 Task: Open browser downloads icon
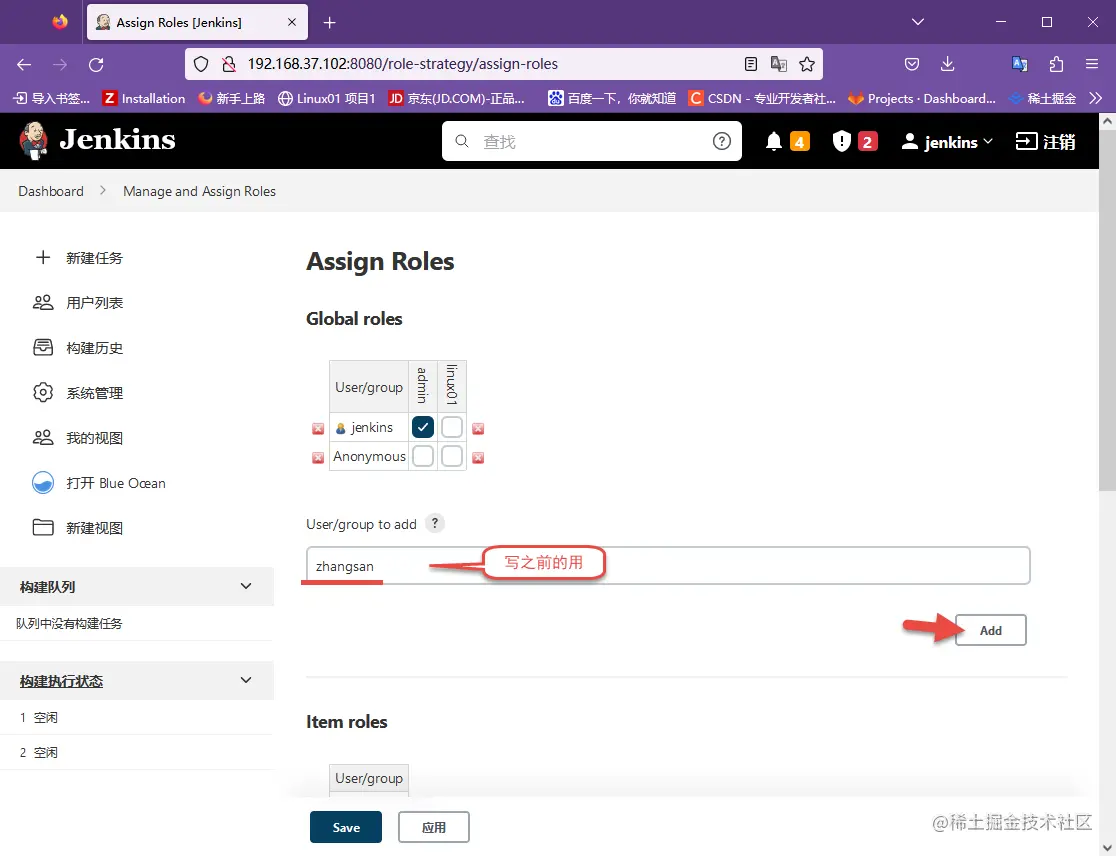(x=947, y=64)
